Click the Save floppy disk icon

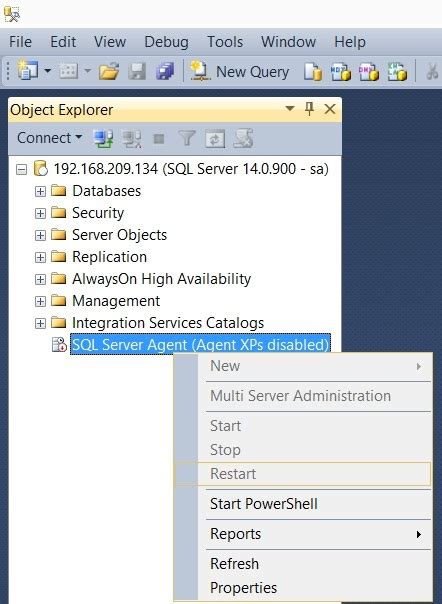click(x=137, y=72)
